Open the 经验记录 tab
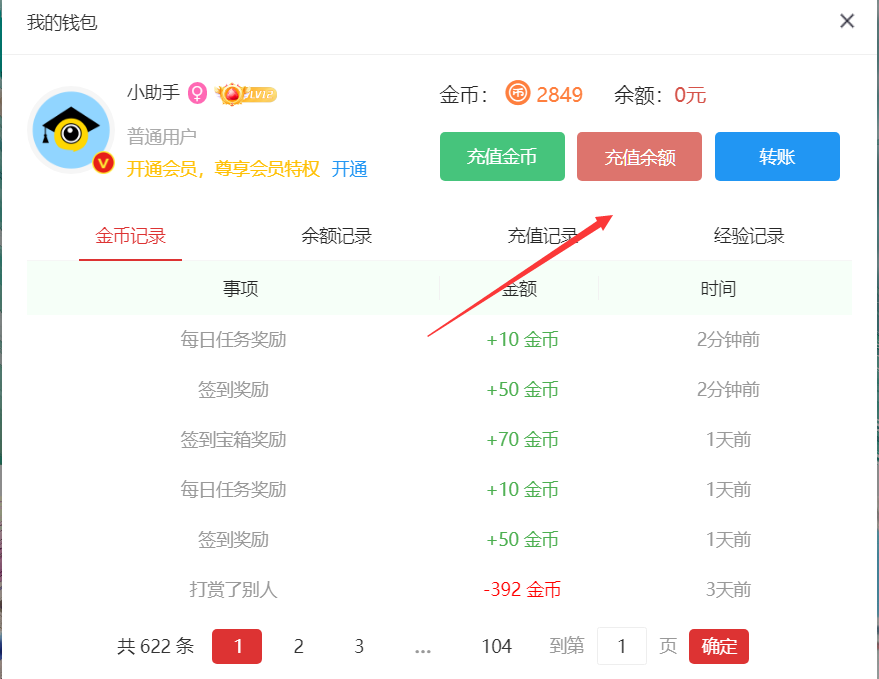Screen dimensions: 879x679 (x=748, y=236)
